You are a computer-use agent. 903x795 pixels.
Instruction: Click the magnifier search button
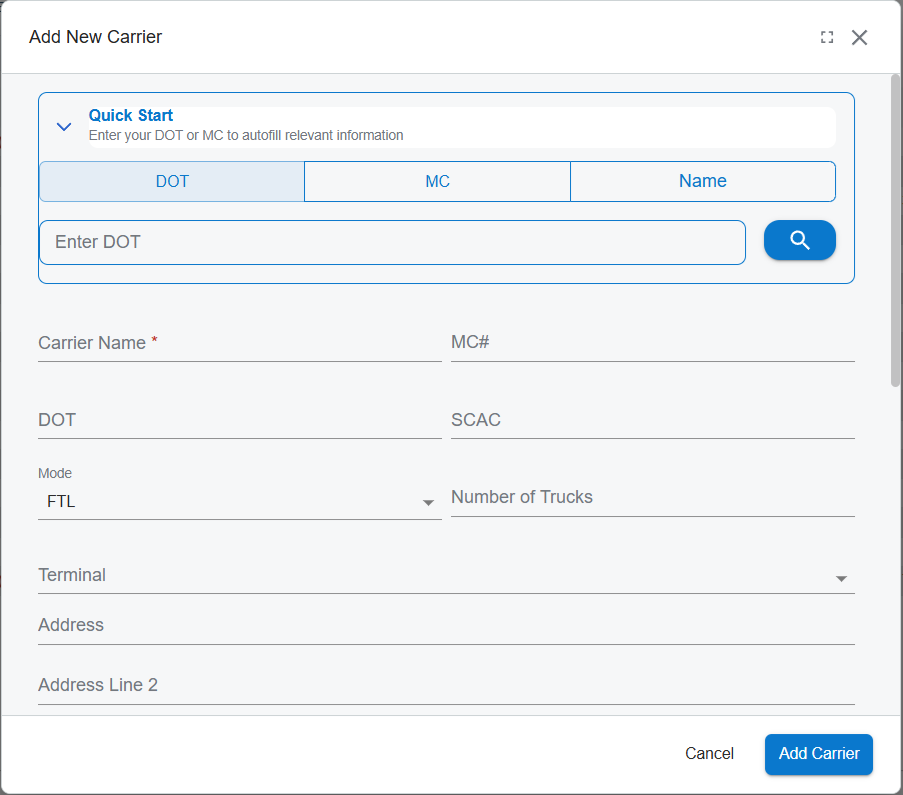[799, 240]
